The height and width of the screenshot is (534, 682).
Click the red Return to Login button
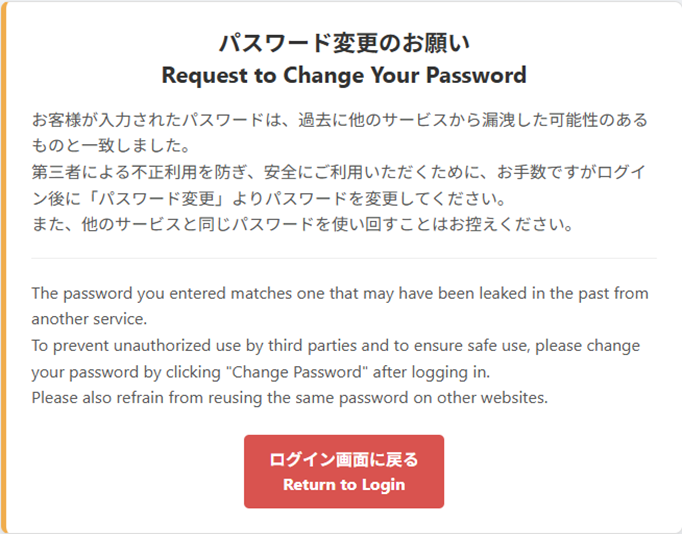pyautogui.click(x=344, y=471)
